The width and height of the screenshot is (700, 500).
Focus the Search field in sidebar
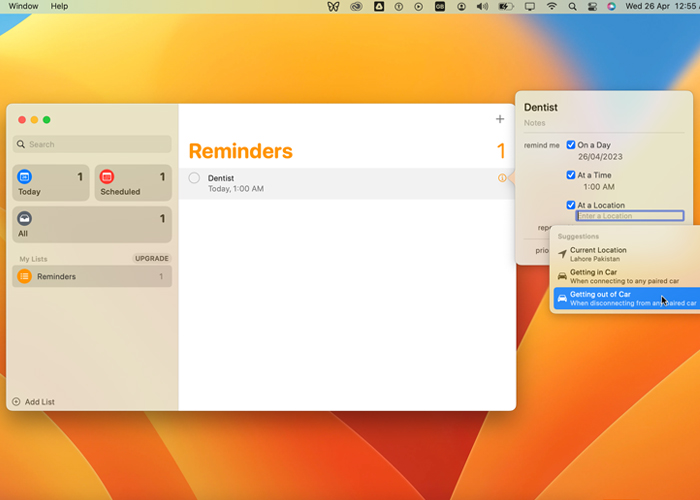92,144
